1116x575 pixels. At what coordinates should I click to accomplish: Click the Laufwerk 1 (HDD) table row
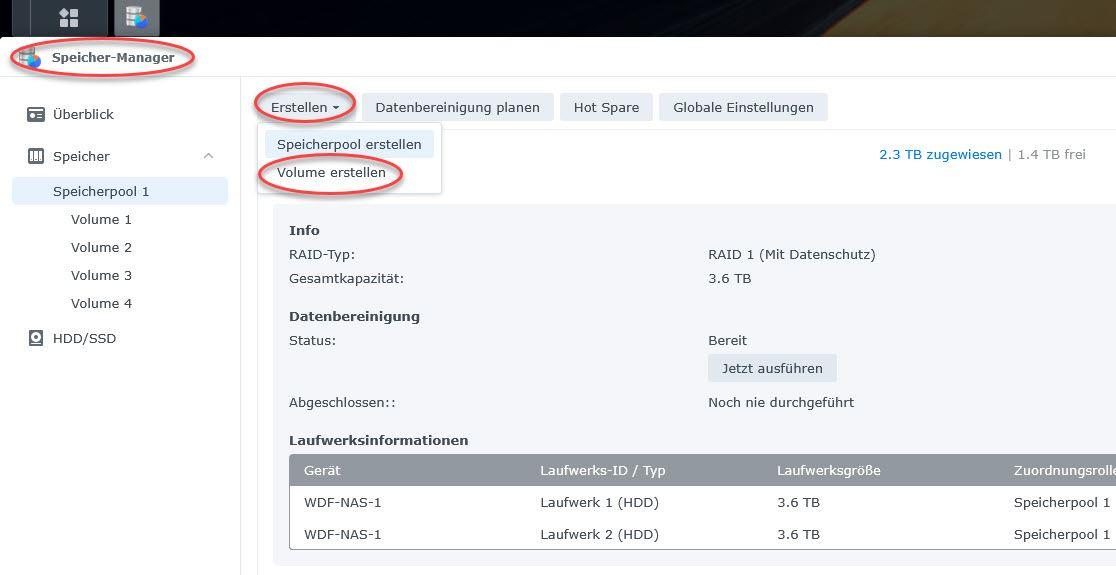[x=599, y=502]
